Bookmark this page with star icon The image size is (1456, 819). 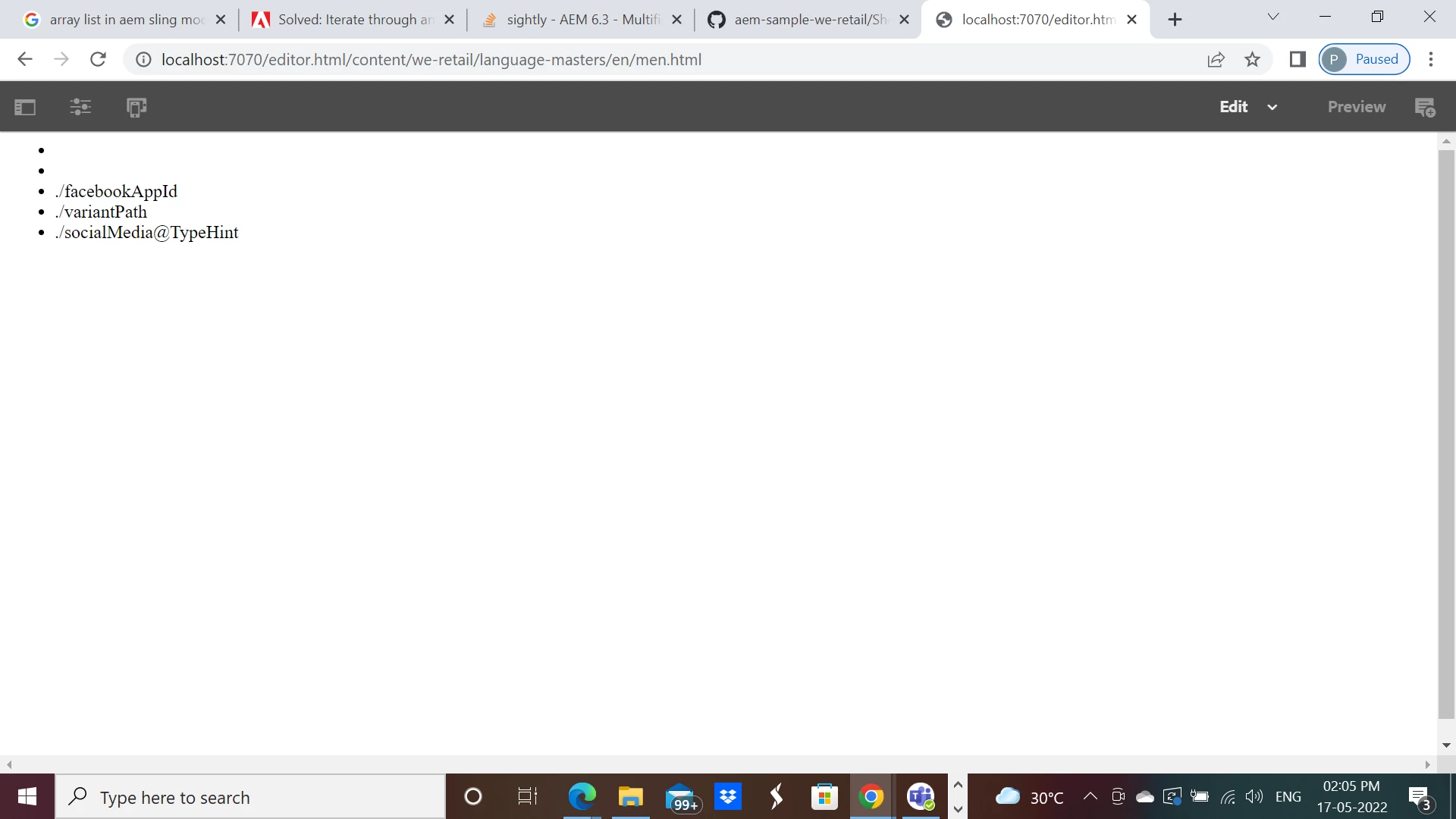[x=1252, y=59]
